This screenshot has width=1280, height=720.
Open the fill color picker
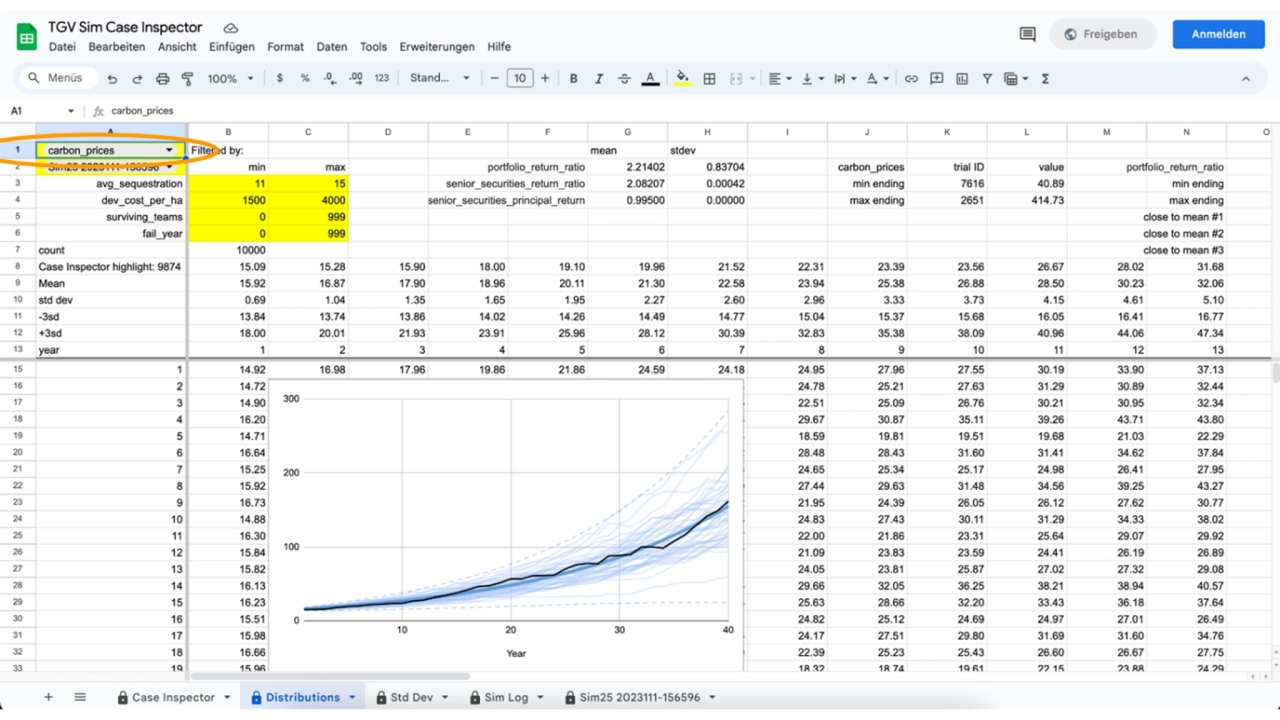683,78
